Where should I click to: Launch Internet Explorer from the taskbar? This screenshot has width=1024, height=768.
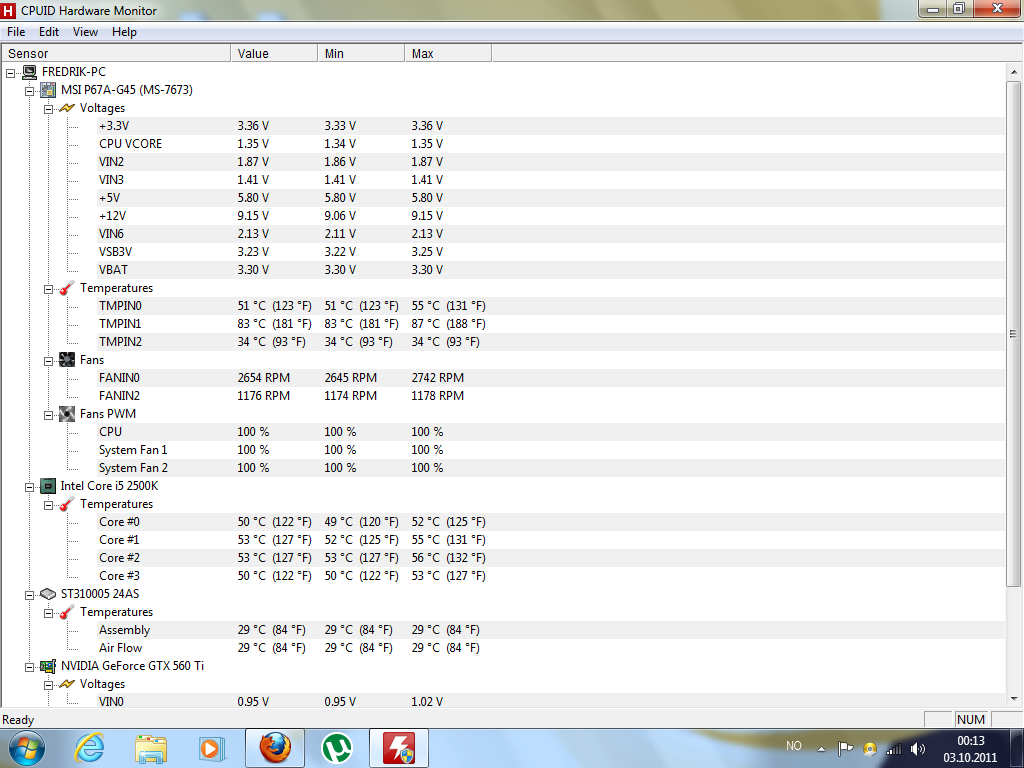(89, 748)
